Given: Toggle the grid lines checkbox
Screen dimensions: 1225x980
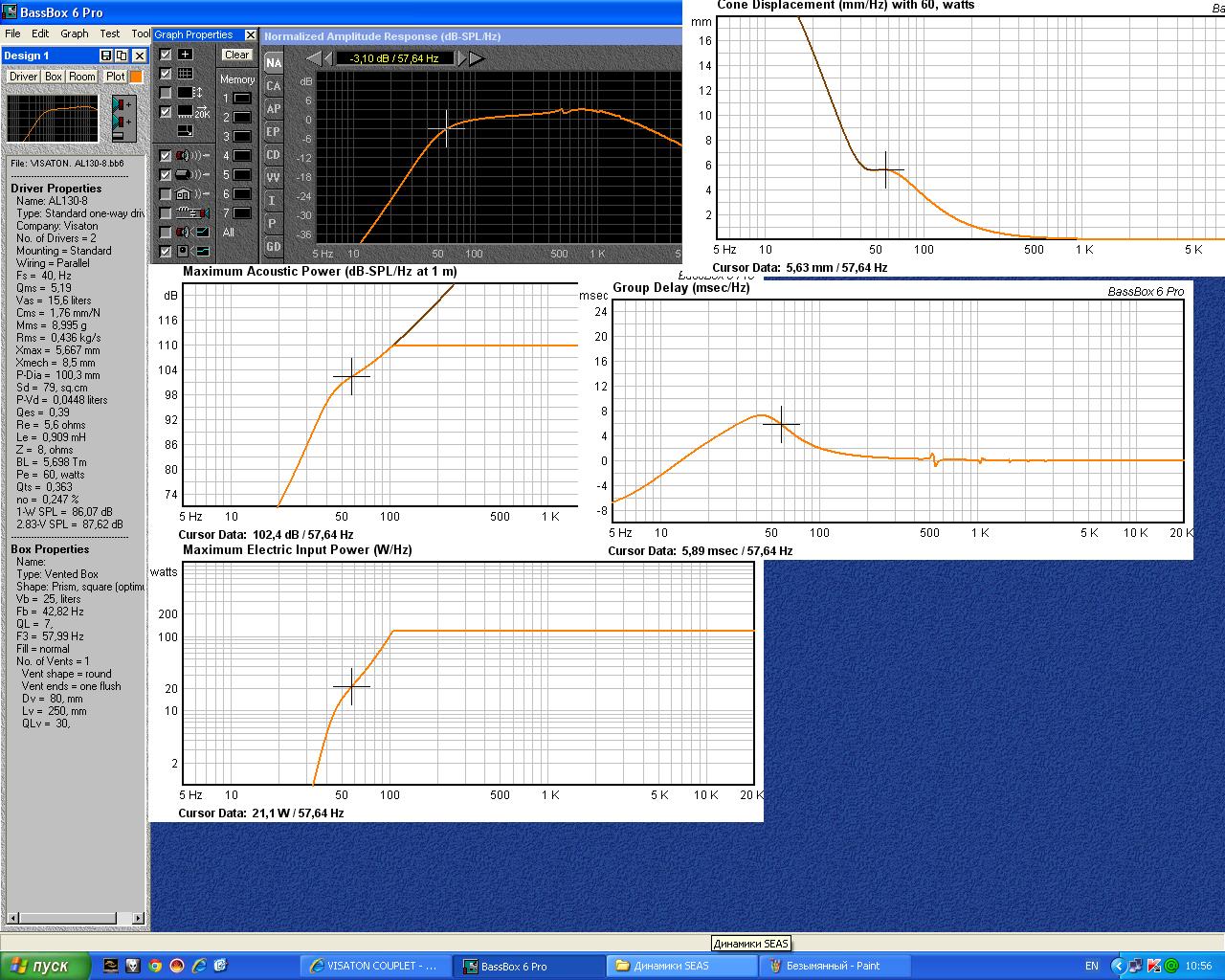Looking at the screenshot, I should pyautogui.click(x=166, y=74).
